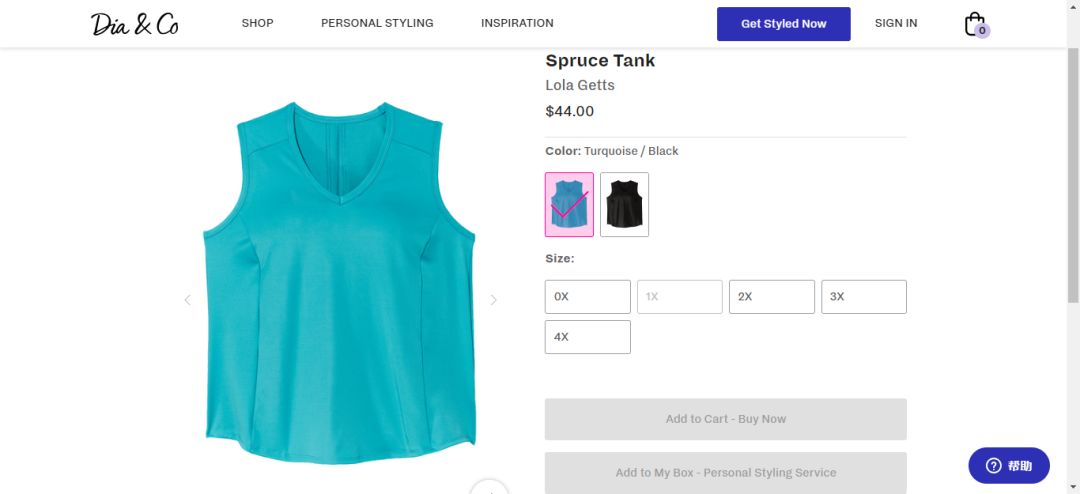Click Add to Cart - Buy Now

click(726, 419)
